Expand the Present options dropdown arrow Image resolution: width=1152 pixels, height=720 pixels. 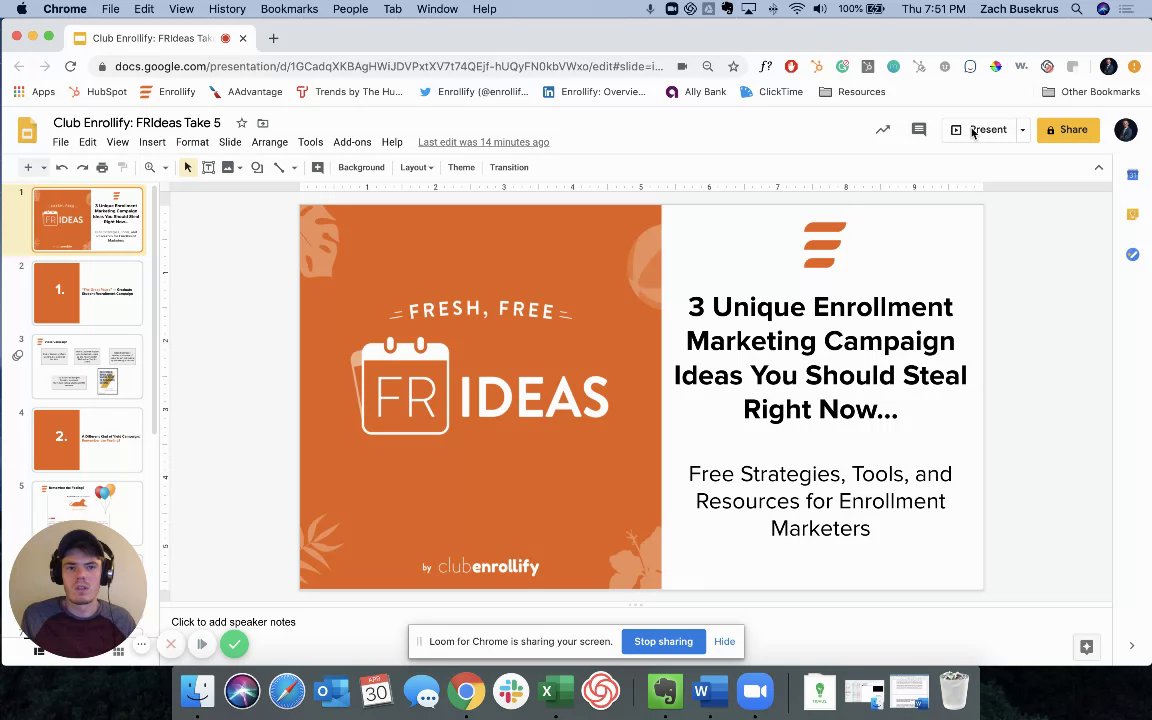[1022, 130]
